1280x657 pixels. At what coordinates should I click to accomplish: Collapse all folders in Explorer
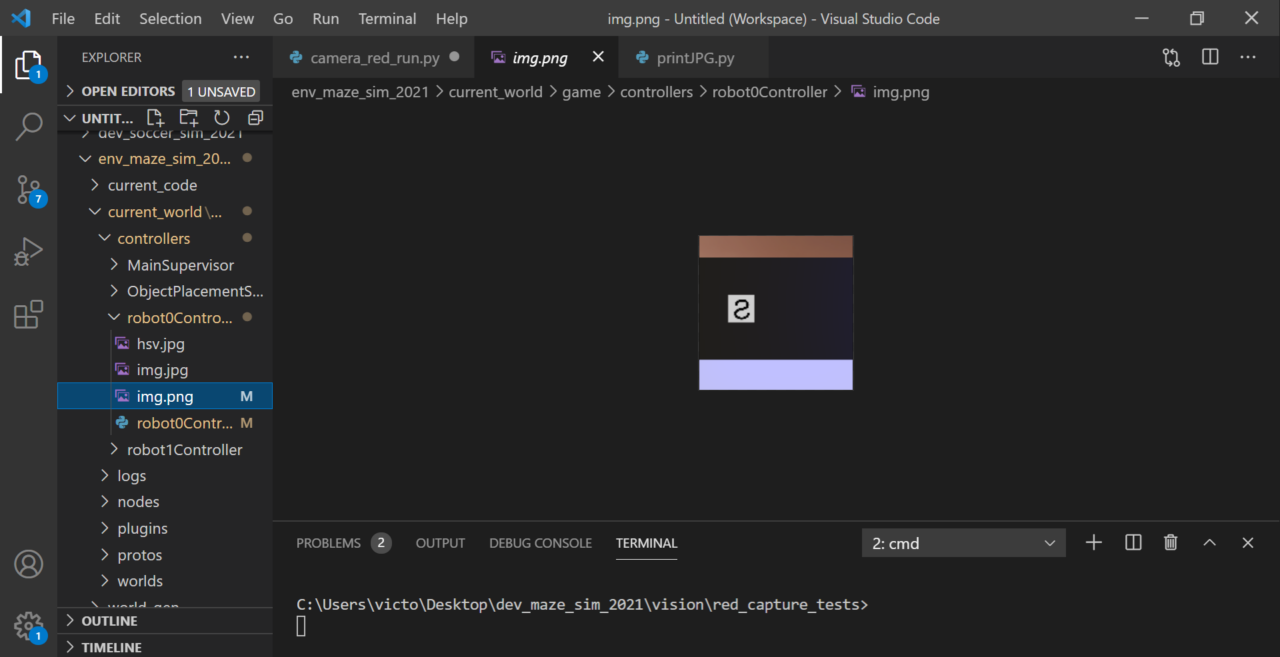[255, 118]
